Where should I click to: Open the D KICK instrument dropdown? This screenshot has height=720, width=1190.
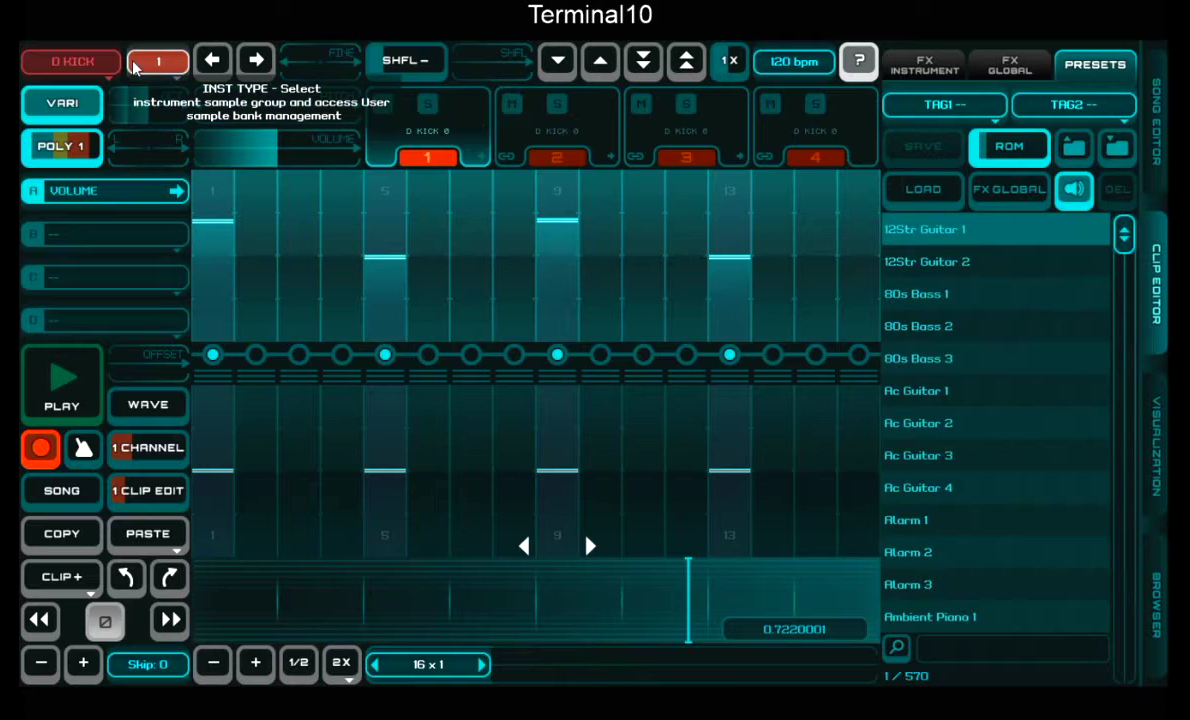point(71,61)
